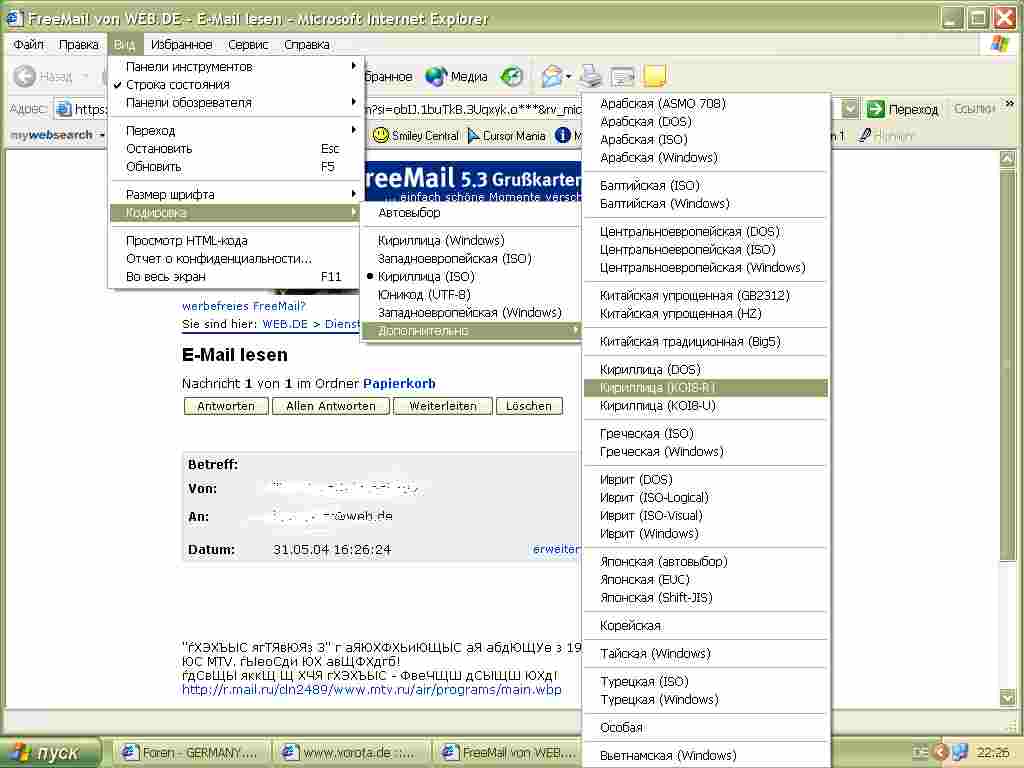The image size is (1024, 768).
Task: Click the Windows logo throbber icon
Action: click(x=999, y=44)
